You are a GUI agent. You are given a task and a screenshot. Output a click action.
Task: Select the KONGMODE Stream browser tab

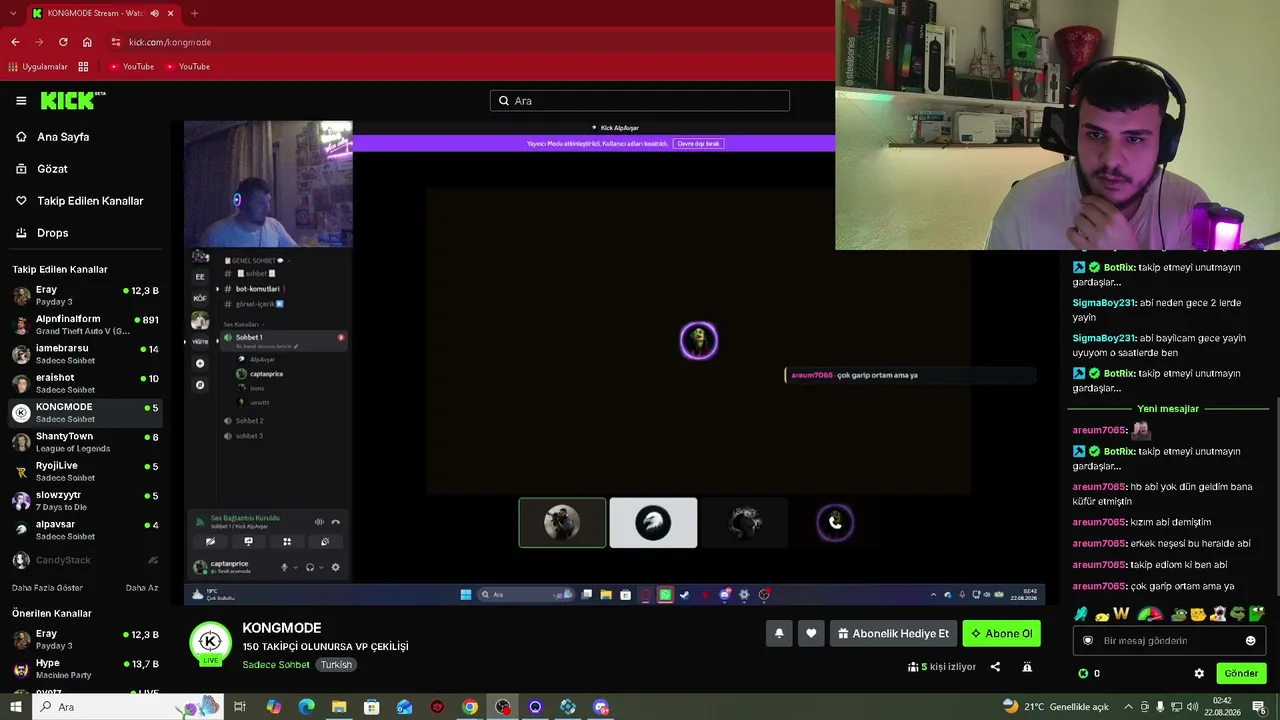[x=103, y=13]
